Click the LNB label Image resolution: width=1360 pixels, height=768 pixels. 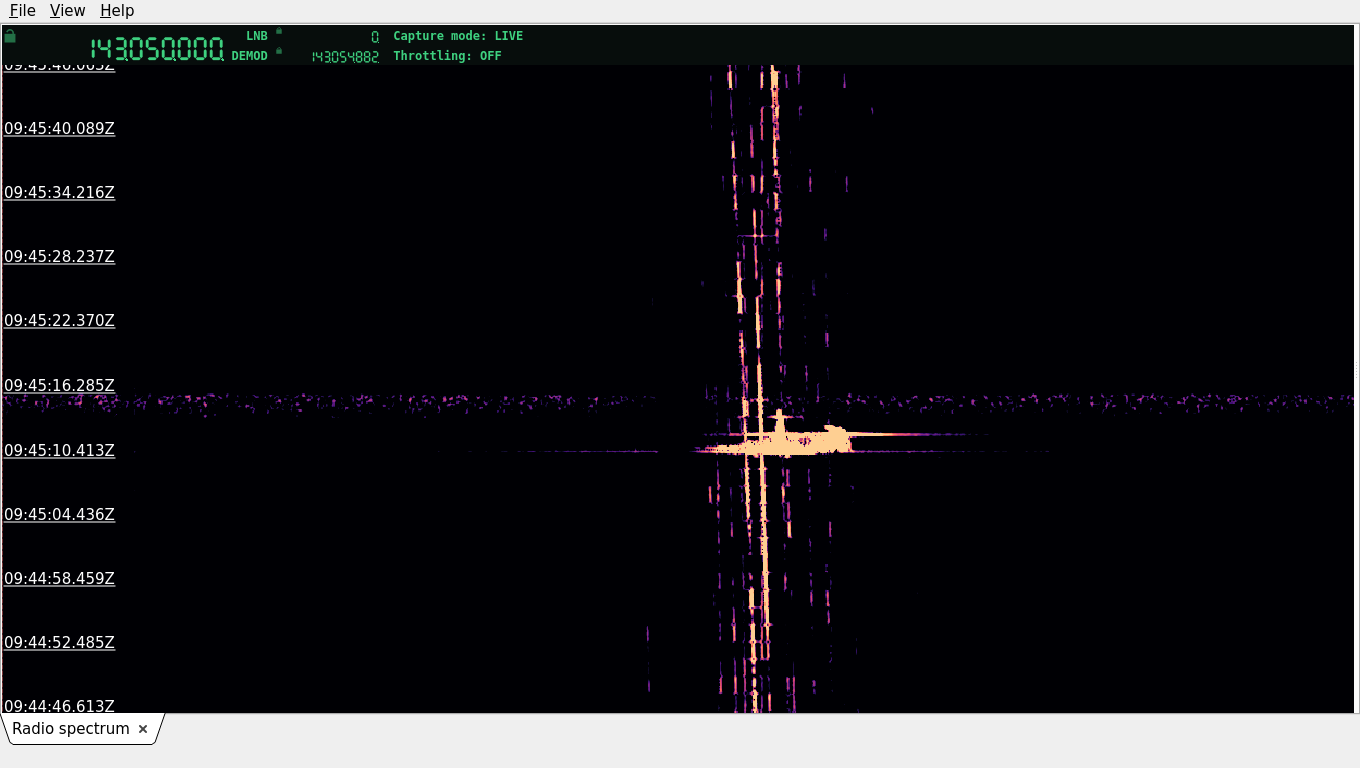click(x=257, y=36)
